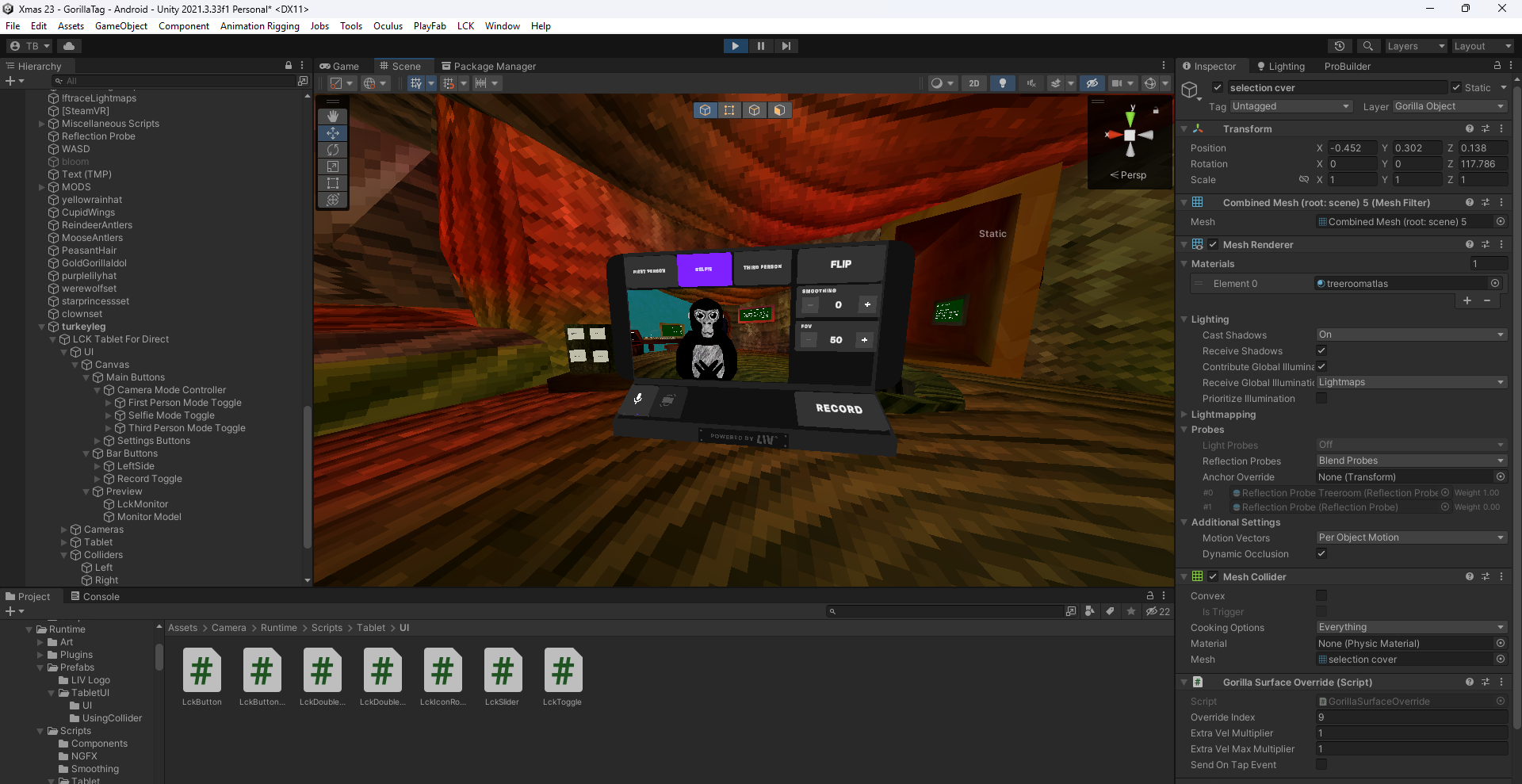Toggle scene audio mute icon

point(1031,83)
